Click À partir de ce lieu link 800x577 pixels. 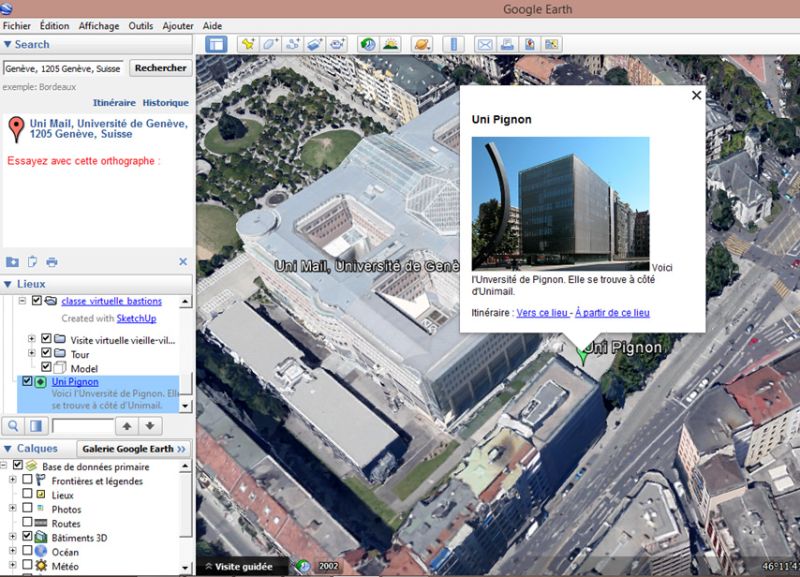(612, 313)
